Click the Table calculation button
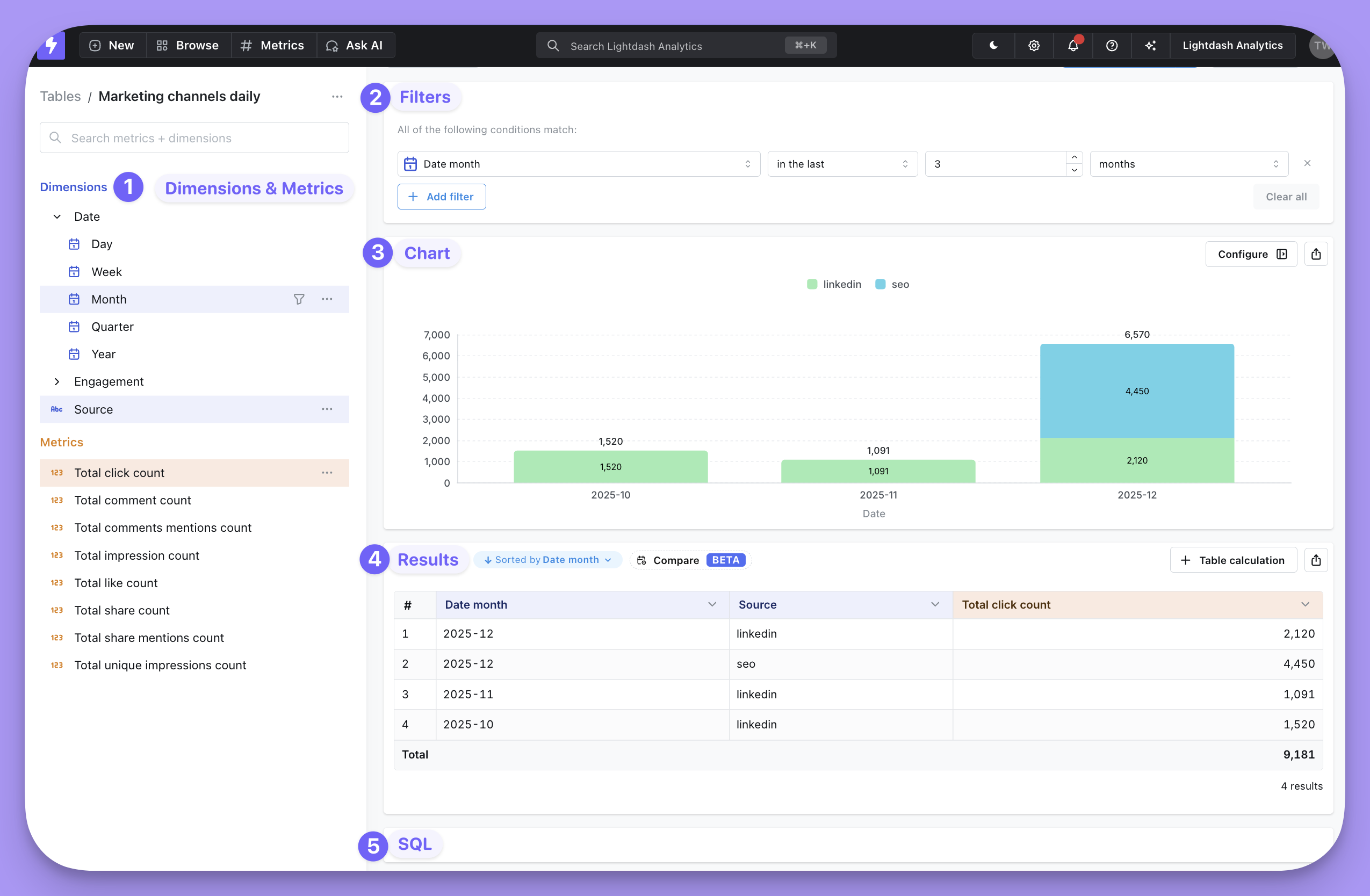 tap(1232, 560)
